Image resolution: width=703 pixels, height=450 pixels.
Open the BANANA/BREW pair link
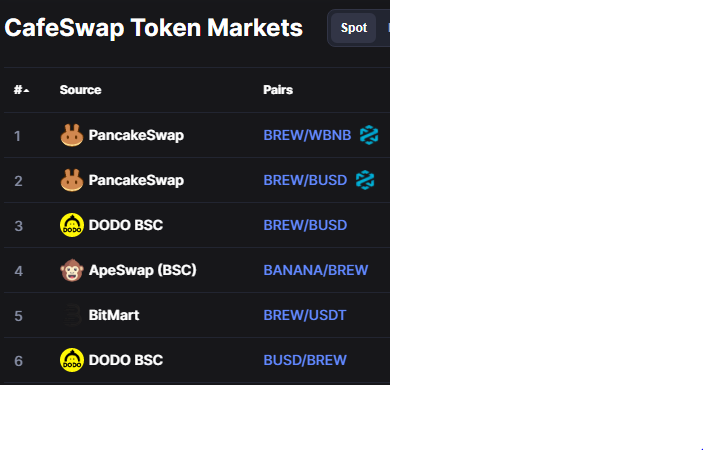click(x=316, y=270)
